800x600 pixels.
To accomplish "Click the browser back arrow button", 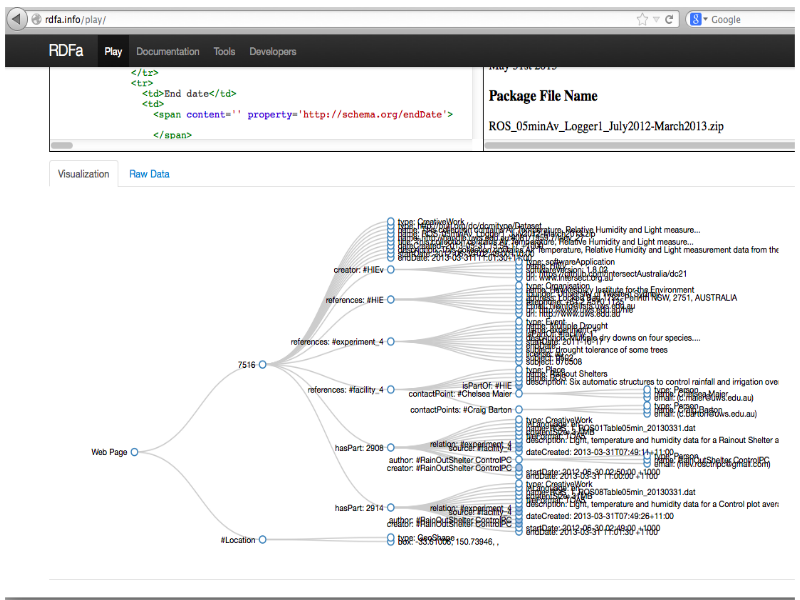I will pyautogui.click(x=17, y=19).
